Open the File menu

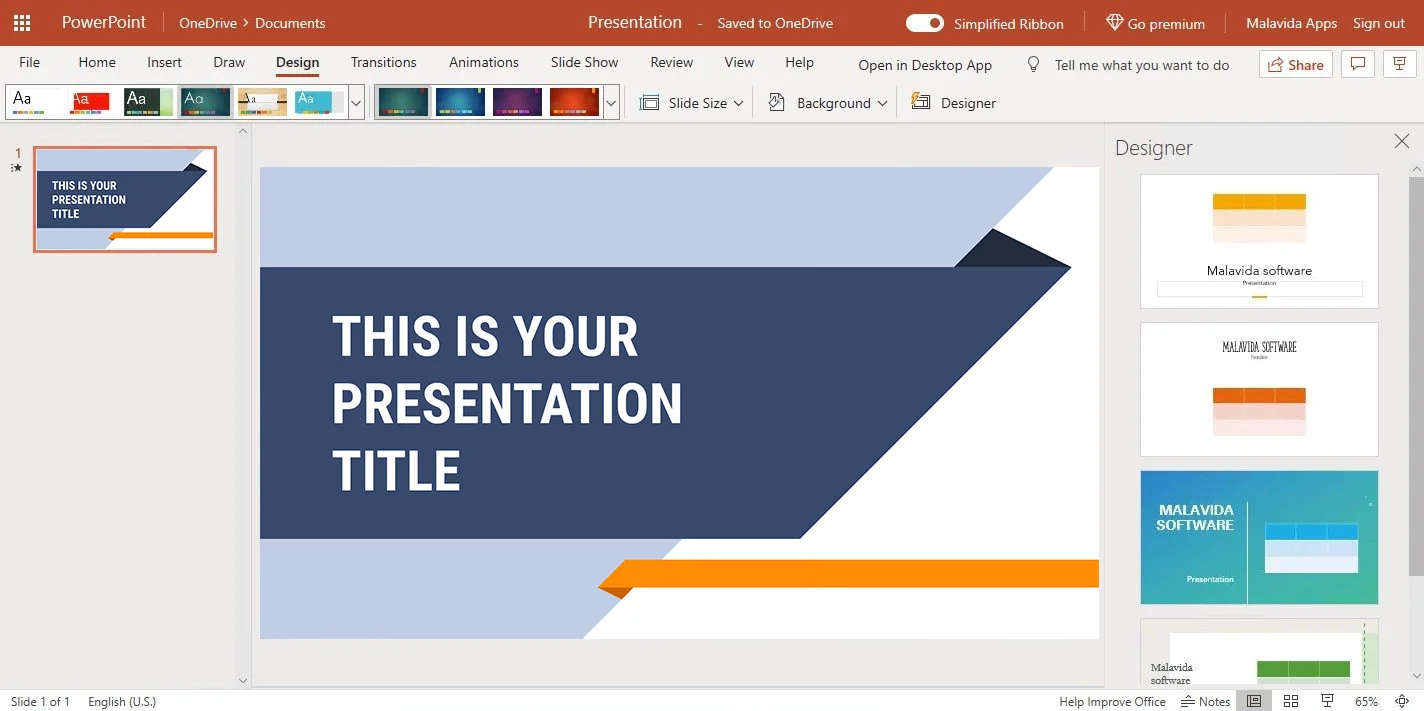(x=30, y=62)
